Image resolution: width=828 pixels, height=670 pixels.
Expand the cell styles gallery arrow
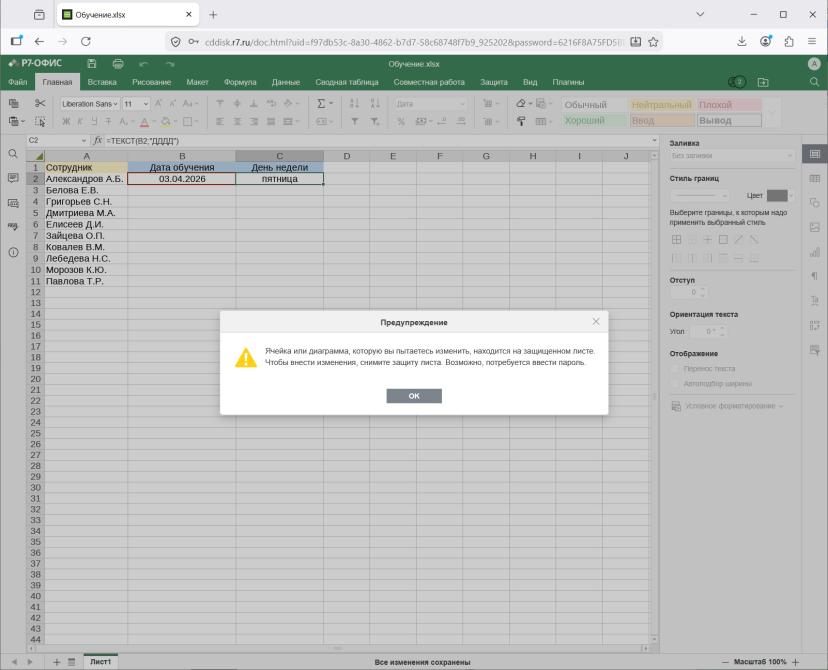tap(773, 112)
